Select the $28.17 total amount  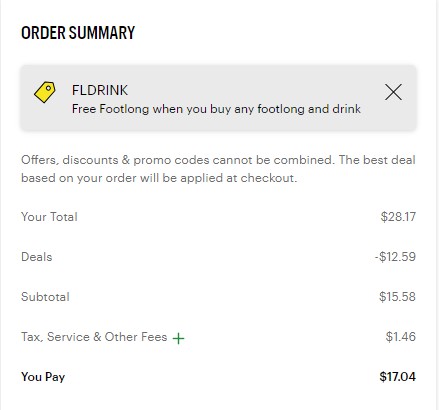[398, 217]
